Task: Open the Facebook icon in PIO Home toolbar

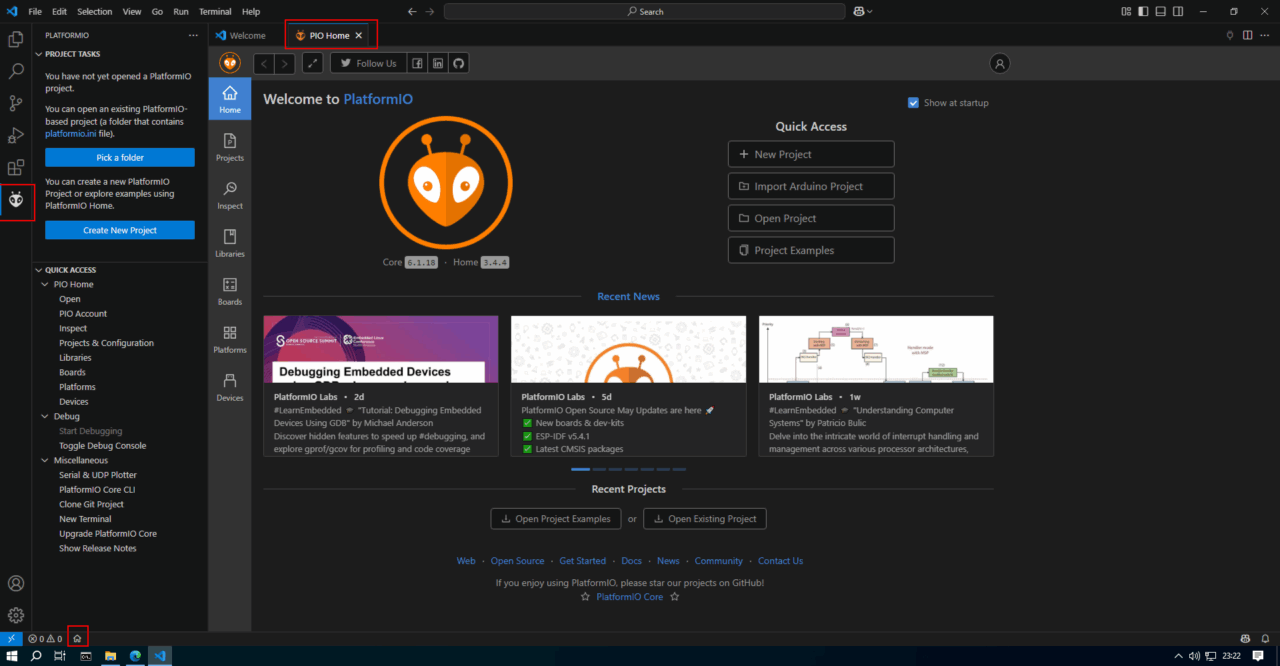Action: (417, 63)
